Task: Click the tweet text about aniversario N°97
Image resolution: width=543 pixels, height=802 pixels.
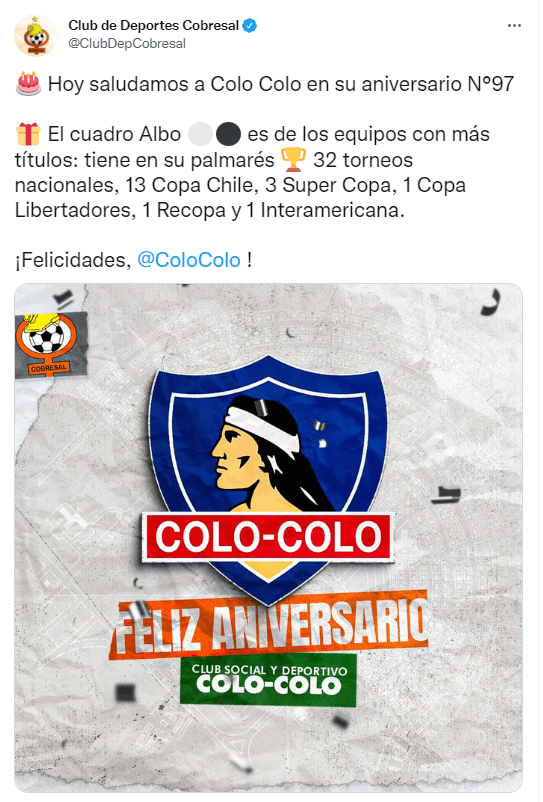Action: click(281, 84)
